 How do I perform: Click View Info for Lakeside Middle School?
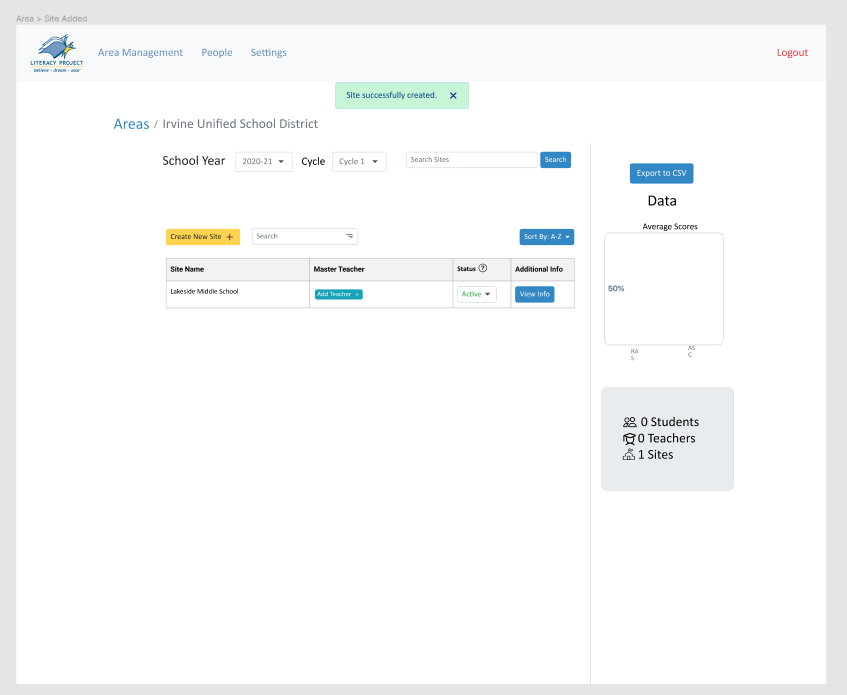click(533, 294)
